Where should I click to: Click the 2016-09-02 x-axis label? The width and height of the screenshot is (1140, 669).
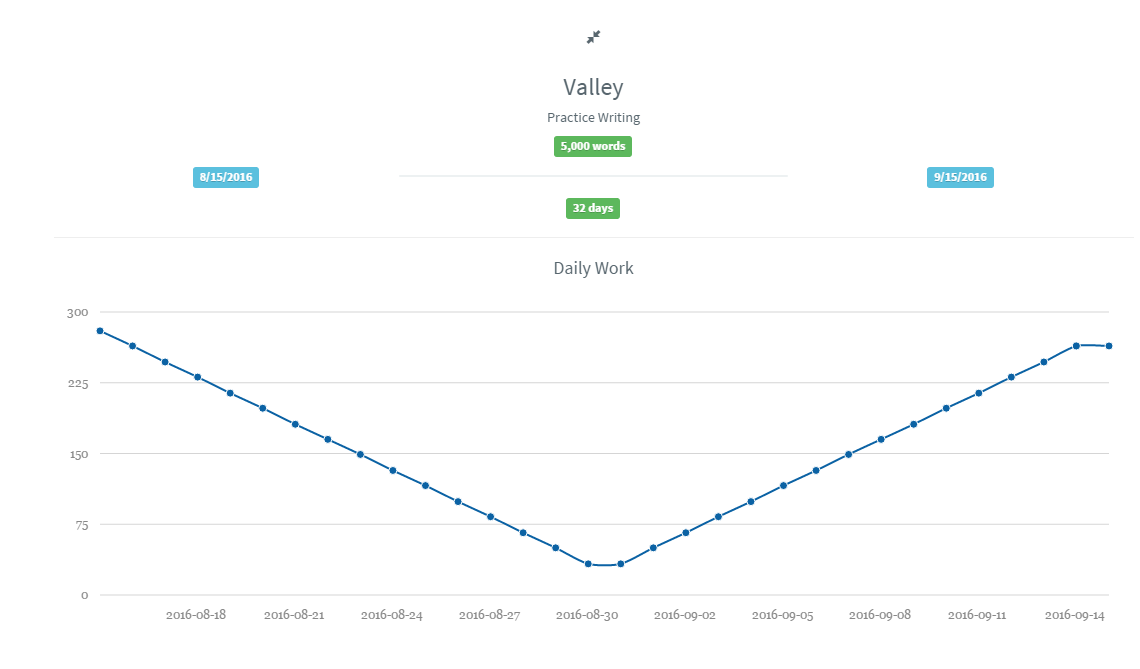point(684,615)
